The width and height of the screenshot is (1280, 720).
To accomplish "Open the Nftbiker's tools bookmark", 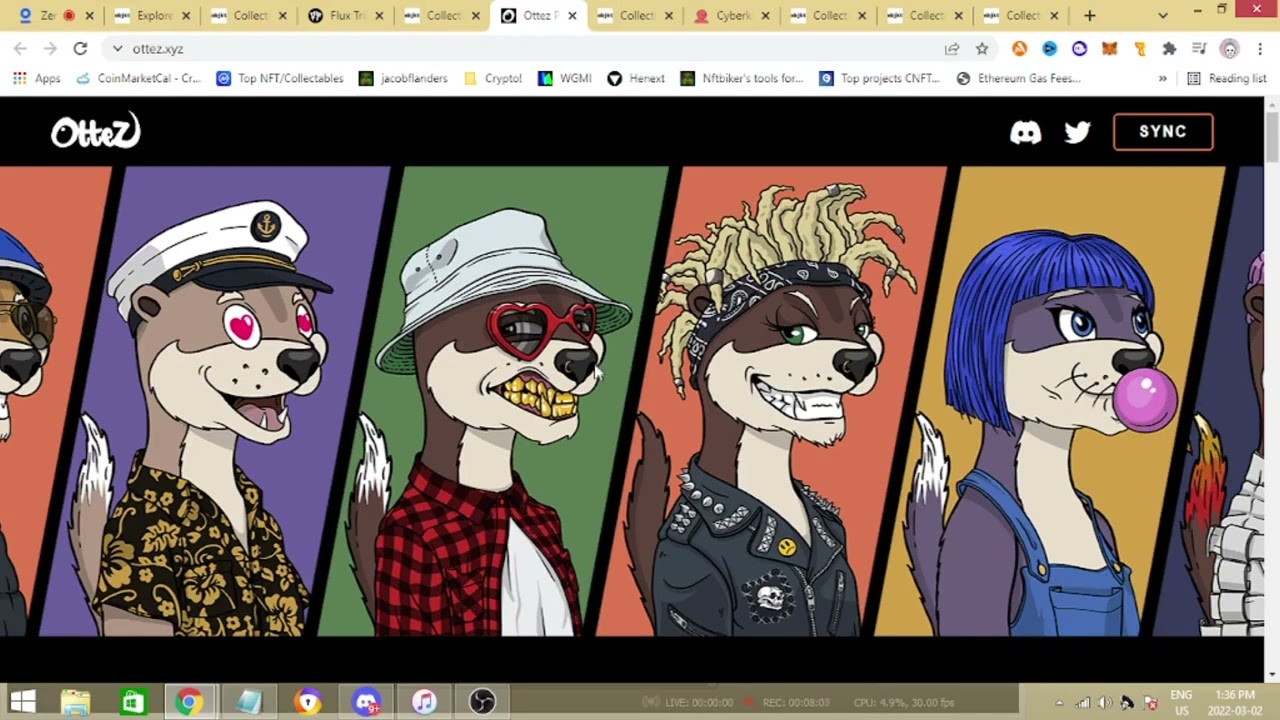I will click(x=741, y=78).
